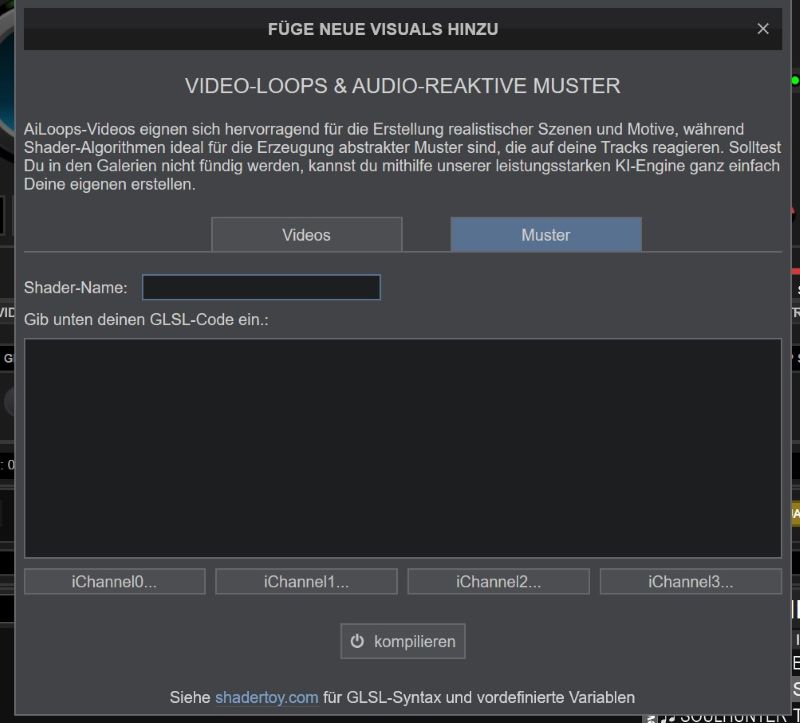Image resolution: width=800 pixels, height=723 pixels.
Task: Click the dialog title bar 'Füge neue Visuals hinzu'
Action: coord(383,29)
